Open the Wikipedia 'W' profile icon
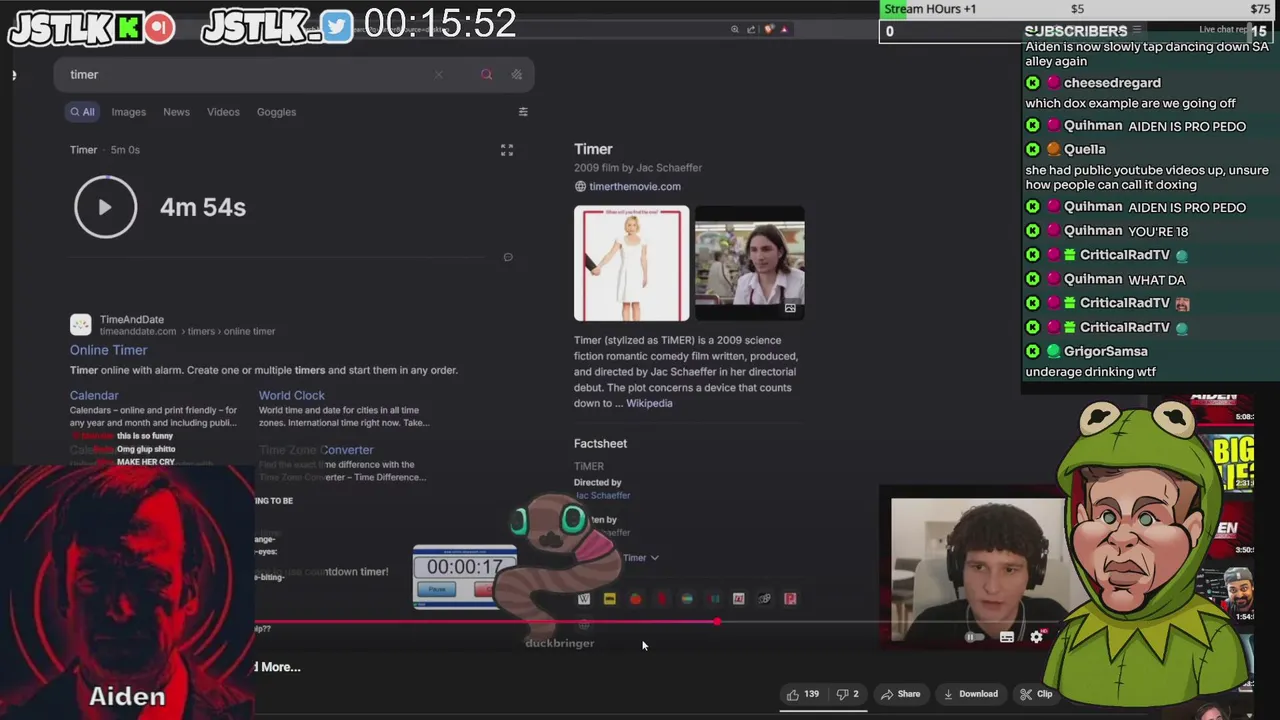 tap(584, 599)
